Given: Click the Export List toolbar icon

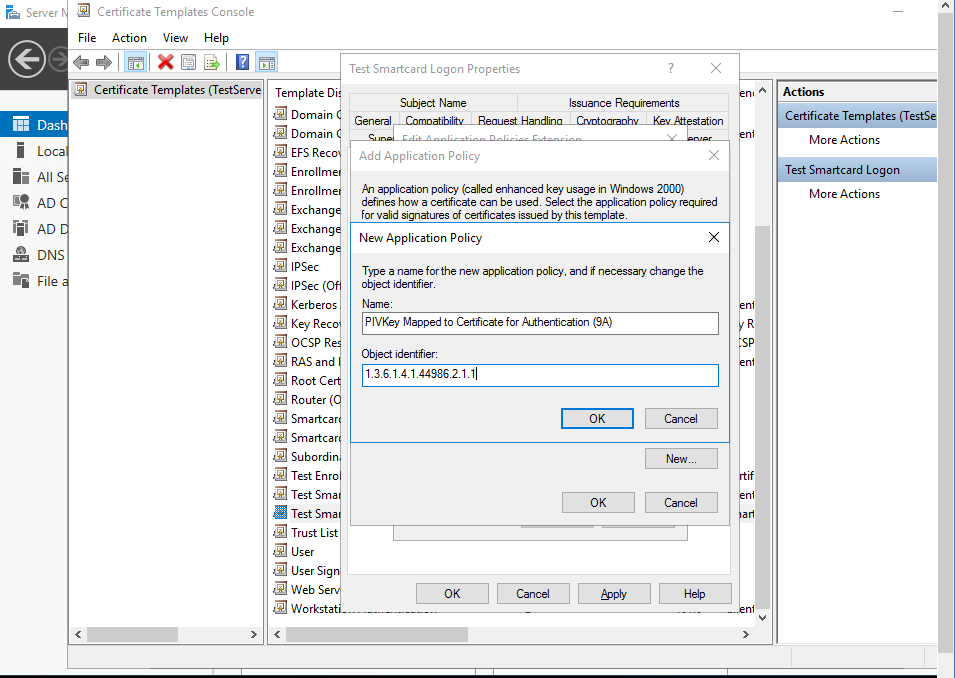Looking at the screenshot, I should point(212,62).
